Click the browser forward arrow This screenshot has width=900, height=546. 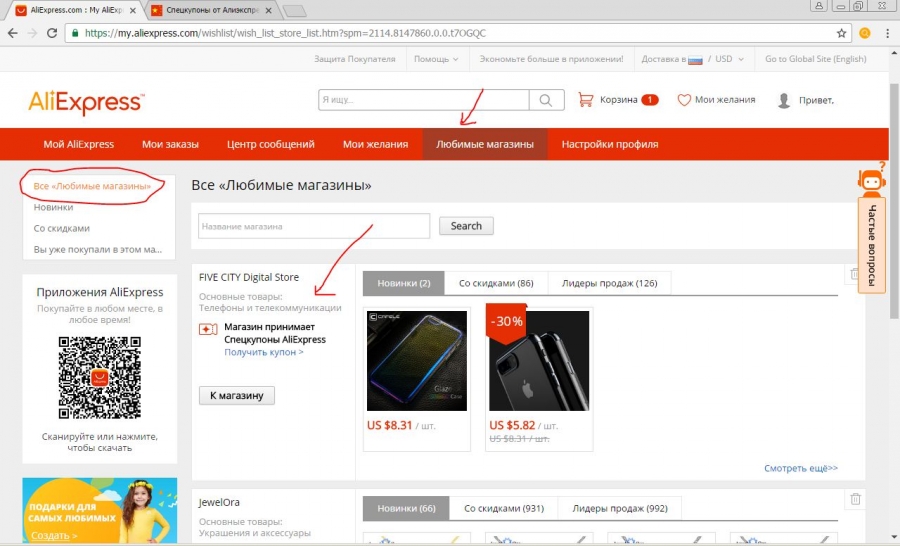32,33
